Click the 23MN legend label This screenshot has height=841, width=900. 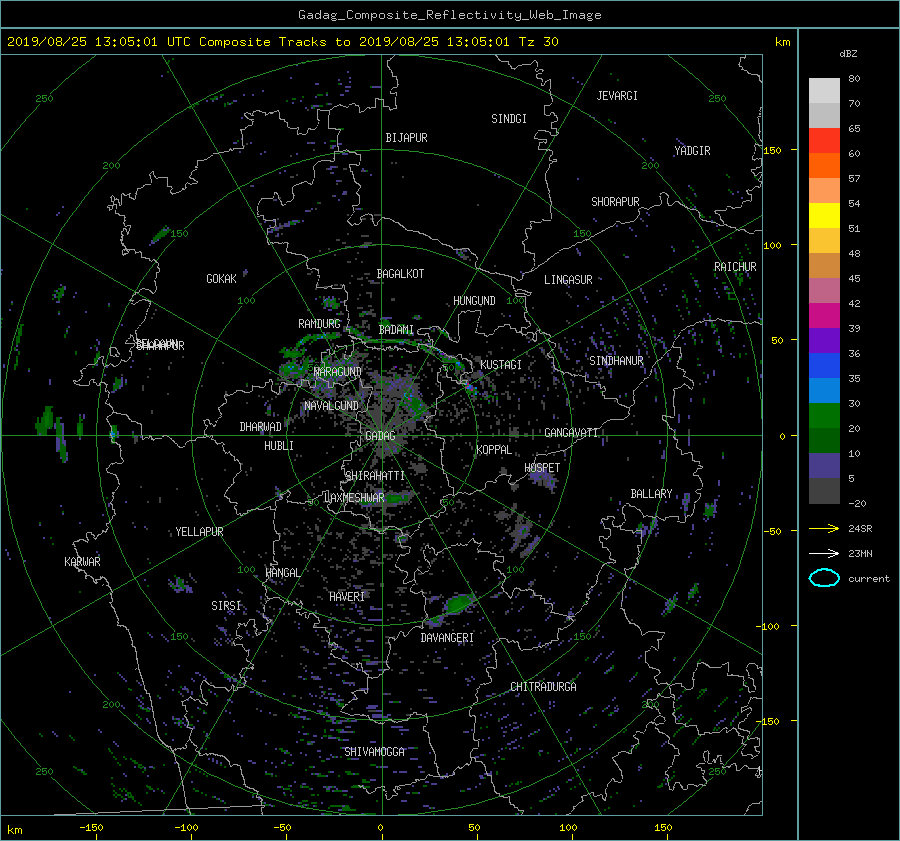tap(860, 553)
